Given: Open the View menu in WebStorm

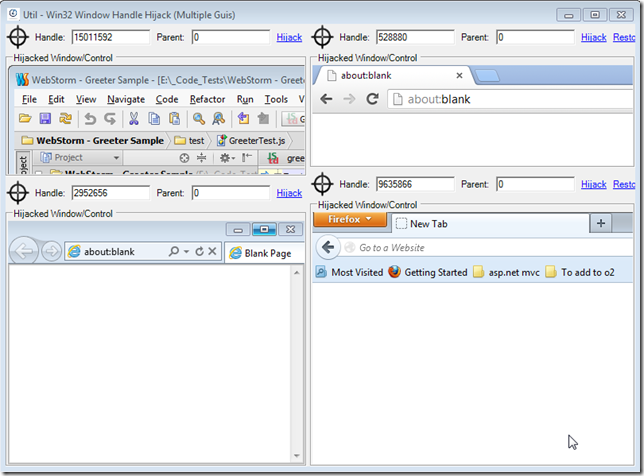Looking at the screenshot, I should [86, 99].
